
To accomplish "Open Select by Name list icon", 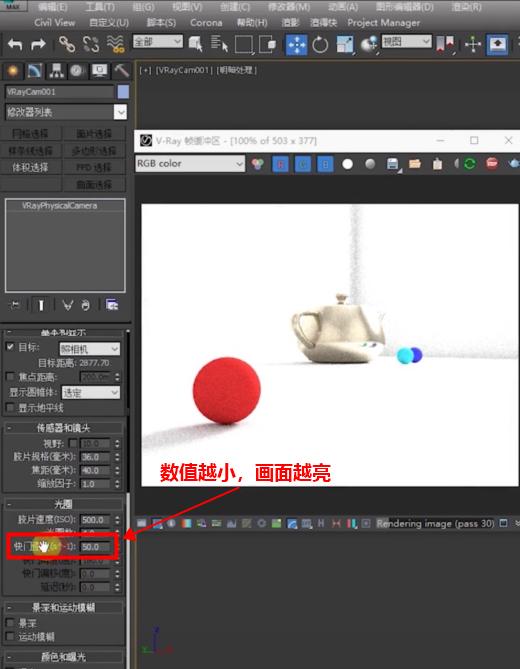I will click(219, 44).
